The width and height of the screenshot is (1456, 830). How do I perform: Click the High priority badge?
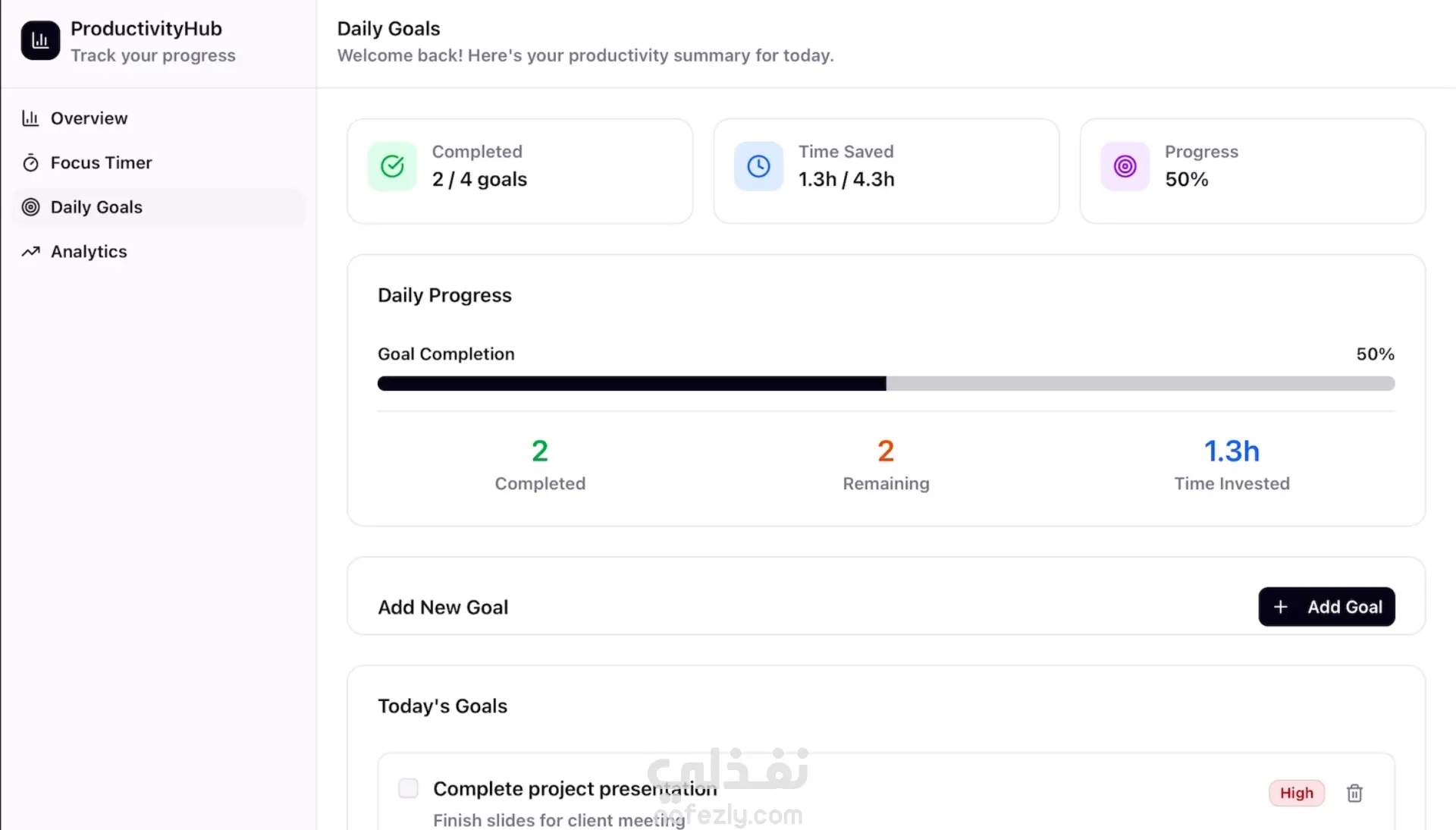click(x=1296, y=794)
